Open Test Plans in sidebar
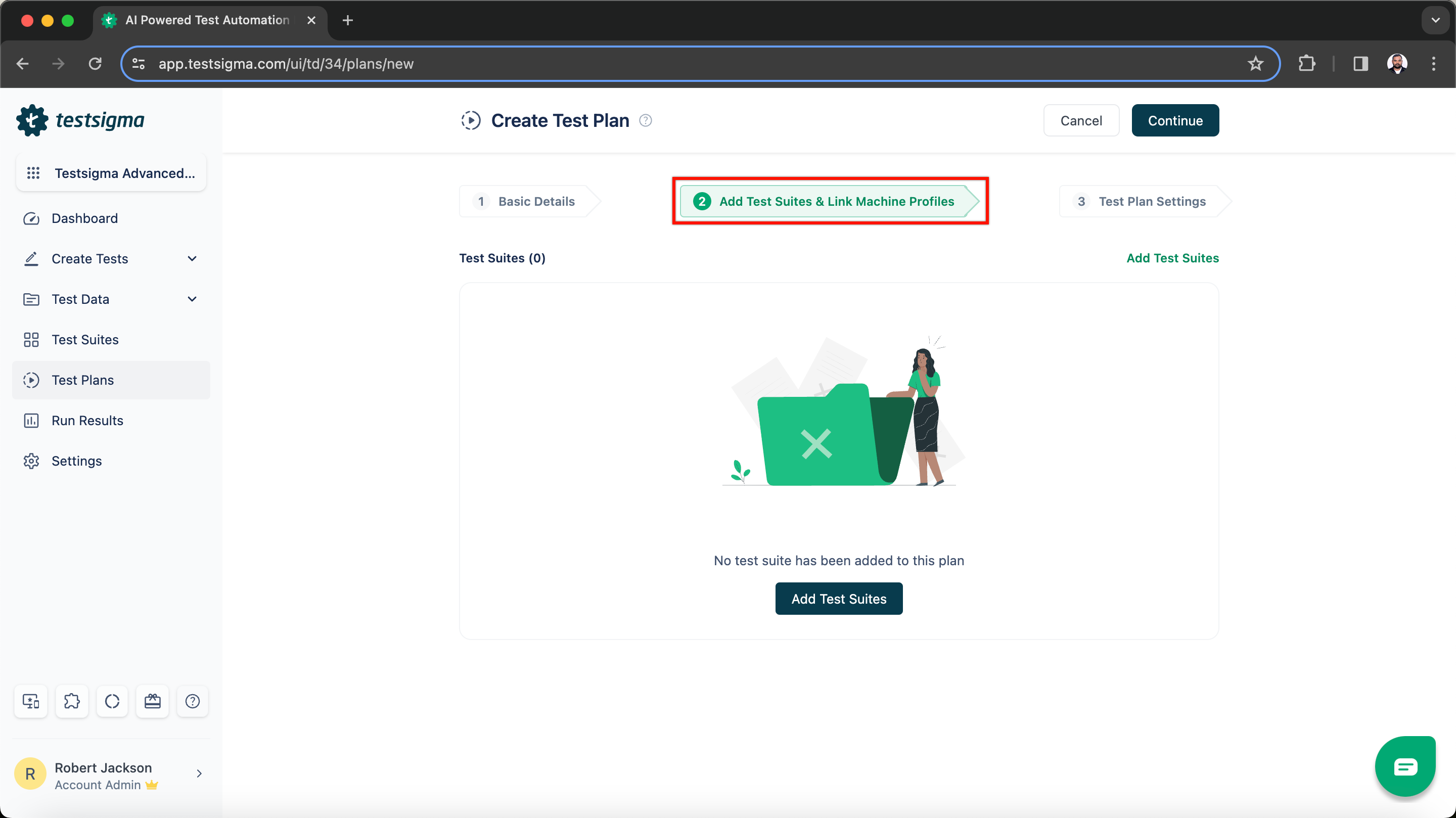This screenshot has width=1456, height=818. click(x=111, y=380)
